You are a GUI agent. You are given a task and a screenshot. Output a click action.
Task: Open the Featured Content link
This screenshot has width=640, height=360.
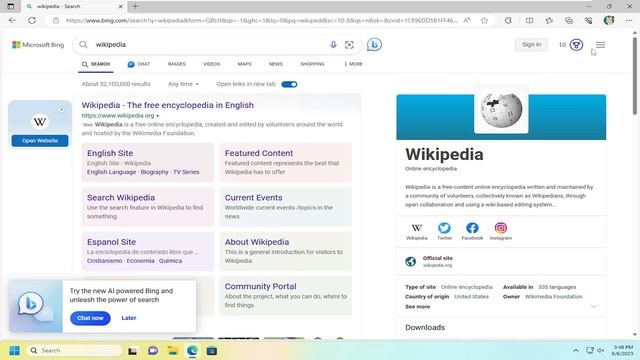click(259, 153)
